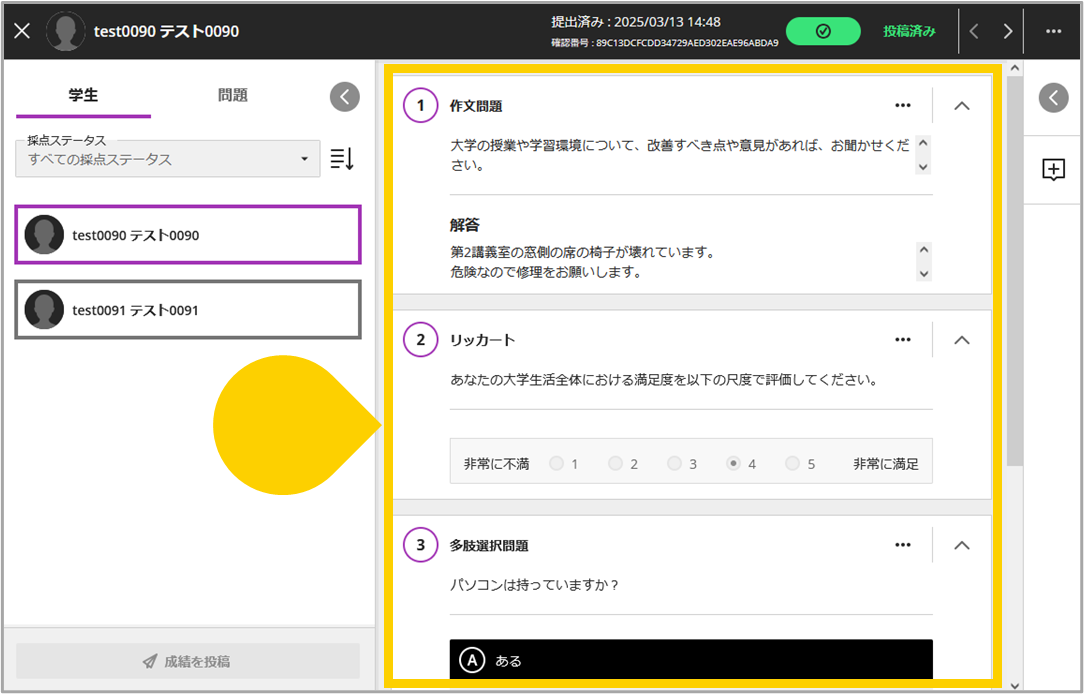Viewport: 1084px width, 694px height.
Task: Click the 非常に満足 label
Action: [886, 464]
